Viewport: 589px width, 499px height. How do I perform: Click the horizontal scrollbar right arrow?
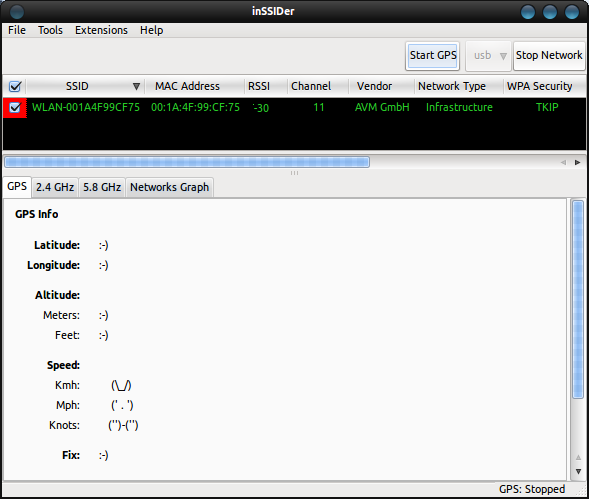[577, 162]
